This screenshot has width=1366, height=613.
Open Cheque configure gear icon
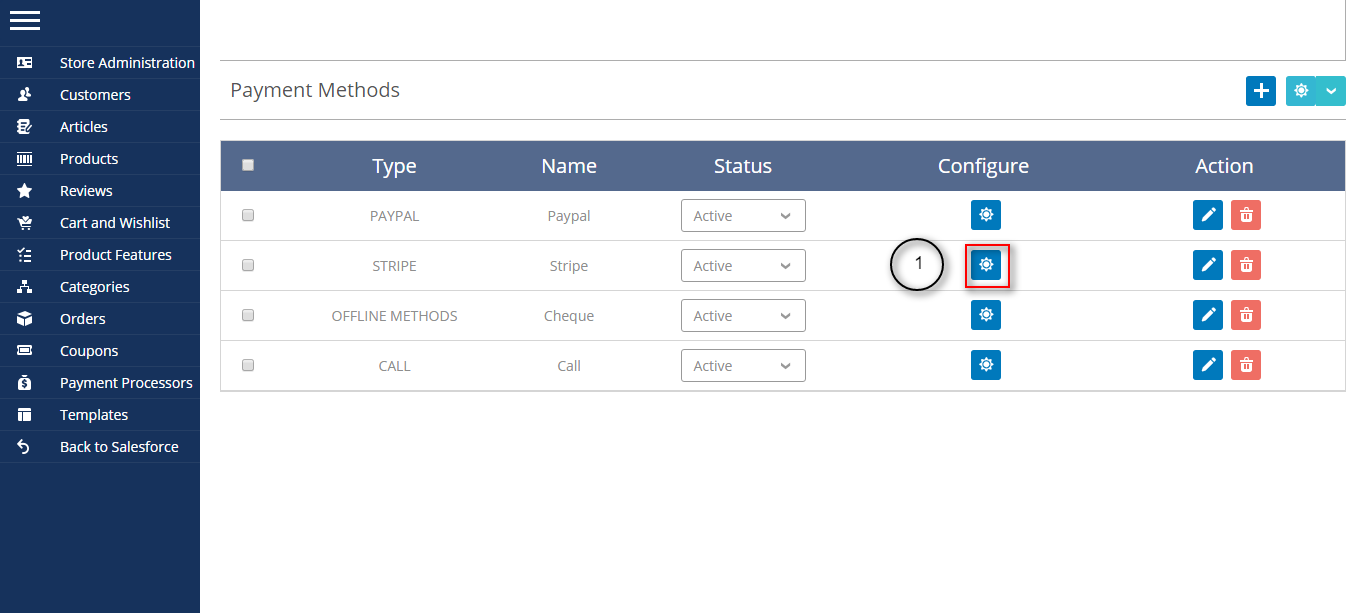(x=986, y=315)
